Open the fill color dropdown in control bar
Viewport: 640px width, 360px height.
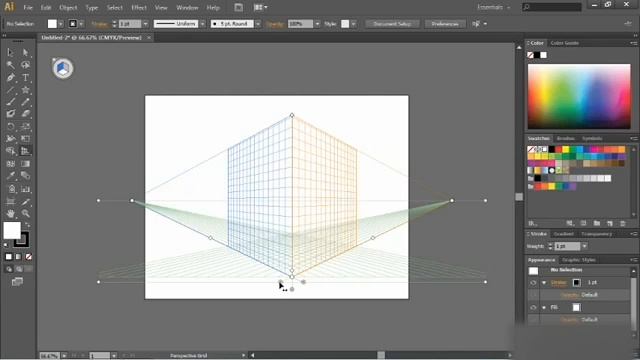tap(61, 24)
